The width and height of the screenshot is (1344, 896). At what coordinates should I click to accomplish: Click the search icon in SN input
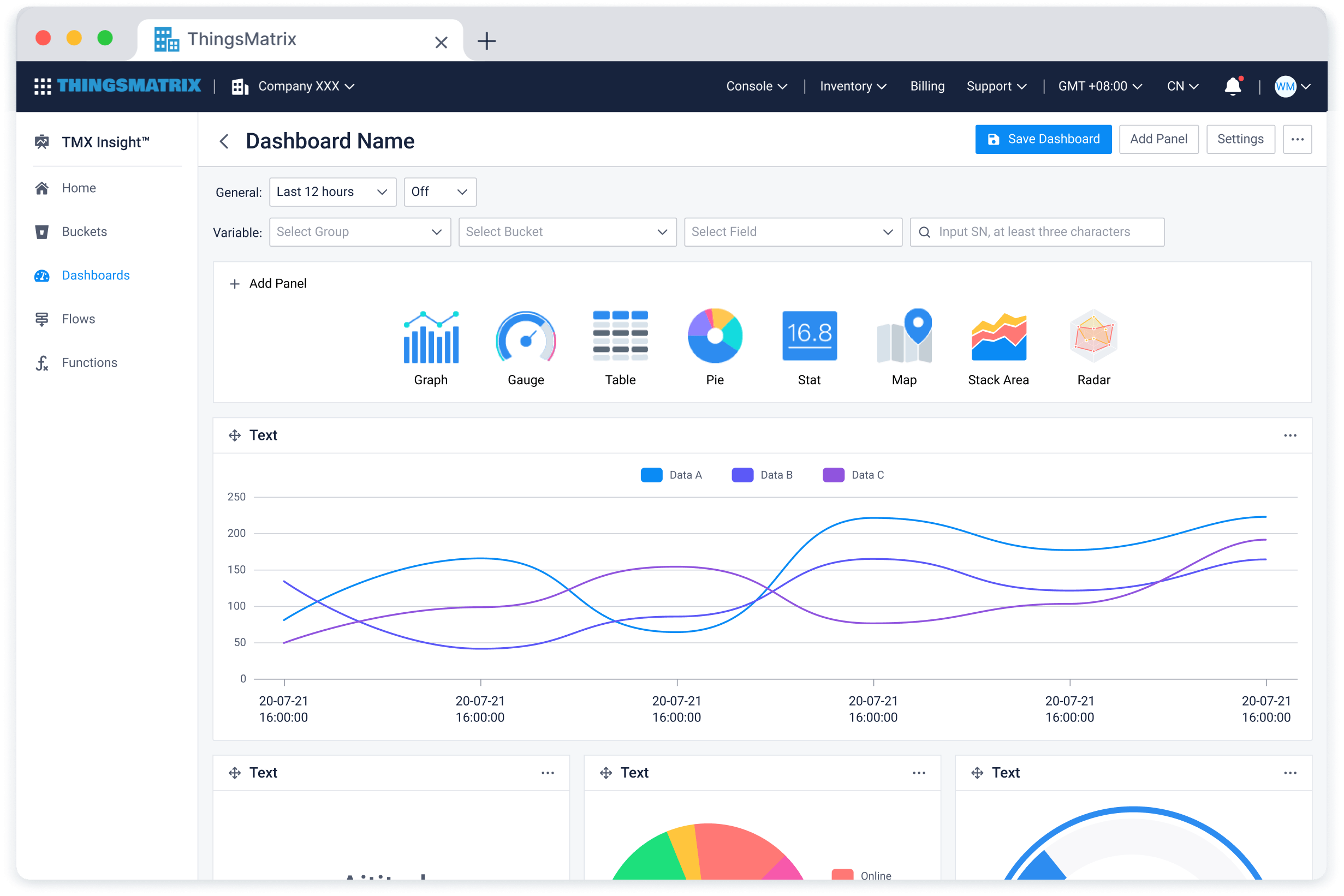pyautogui.click(x=924, y=232)
